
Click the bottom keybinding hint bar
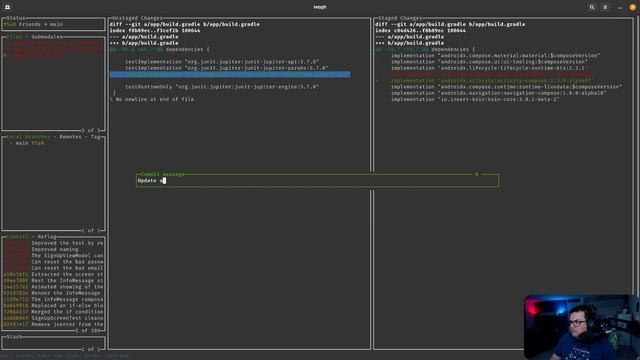pos(65,356)
